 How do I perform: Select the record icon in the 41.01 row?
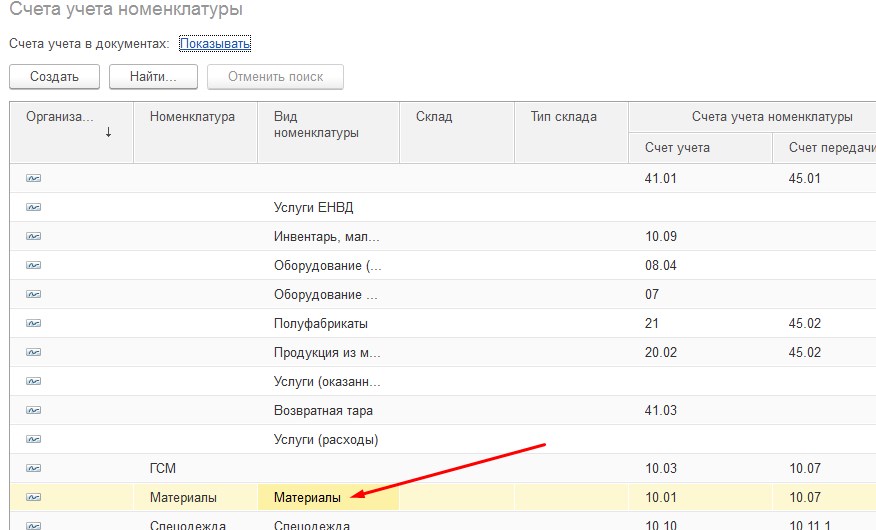click(x=34, y=178)
